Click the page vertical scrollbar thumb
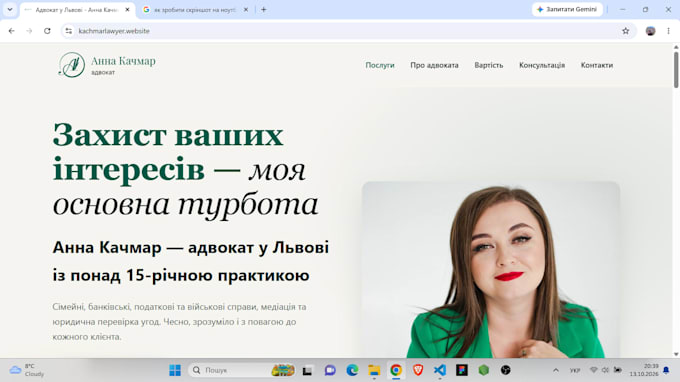The height and width of the screenshot is (382, 680). point(676,70)
